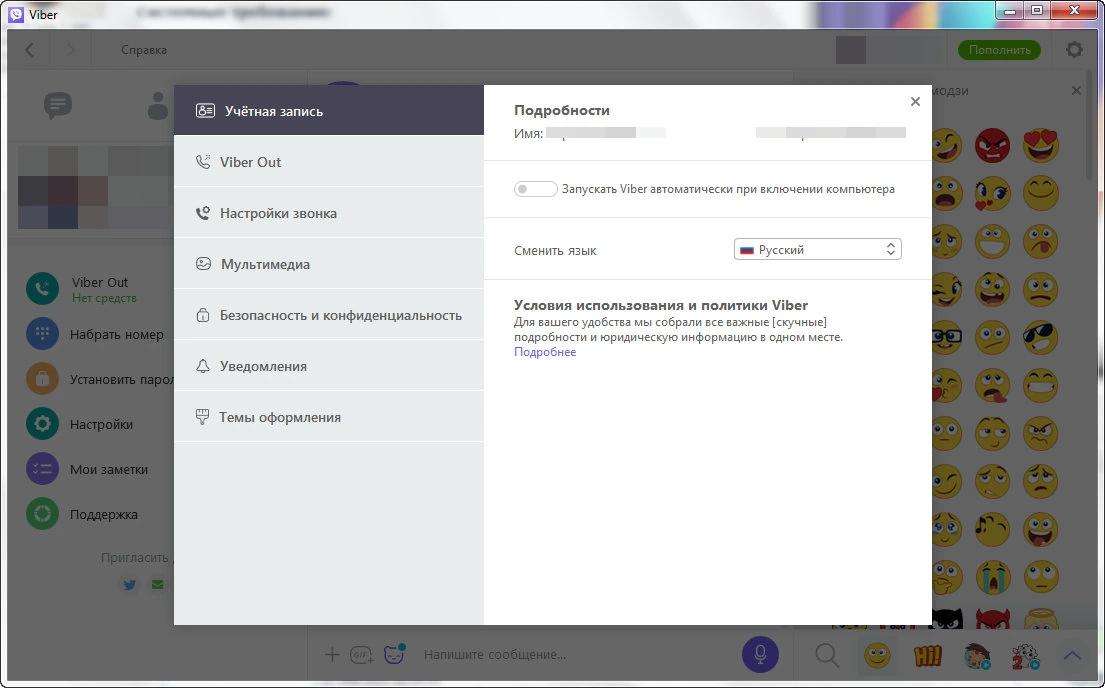1105x688 pixels.
Task: Click the gear icon in the top bar
Action: point(1074,49)
